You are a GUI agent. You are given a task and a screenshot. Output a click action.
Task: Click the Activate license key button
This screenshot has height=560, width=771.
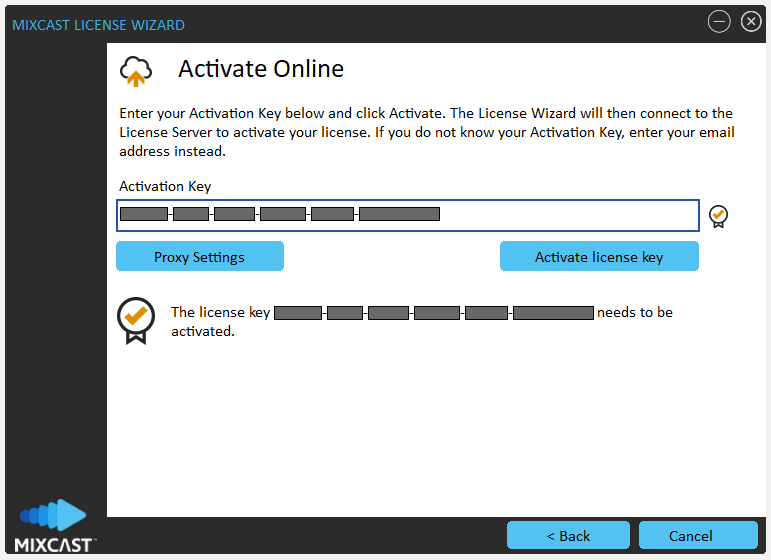(x=599, y=256)
